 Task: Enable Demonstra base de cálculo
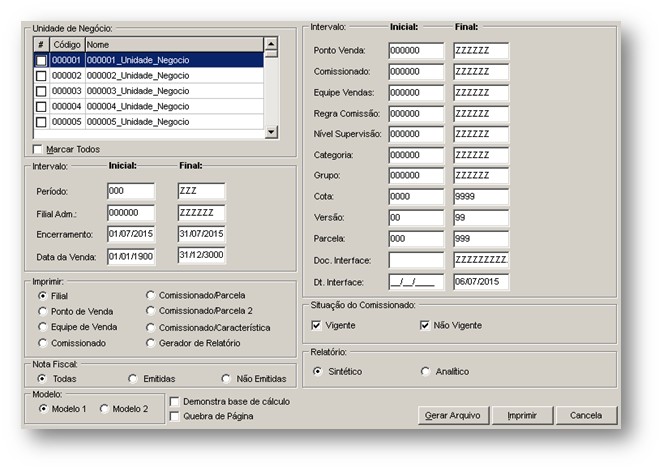pyautogui.click(x=174, y=401)
